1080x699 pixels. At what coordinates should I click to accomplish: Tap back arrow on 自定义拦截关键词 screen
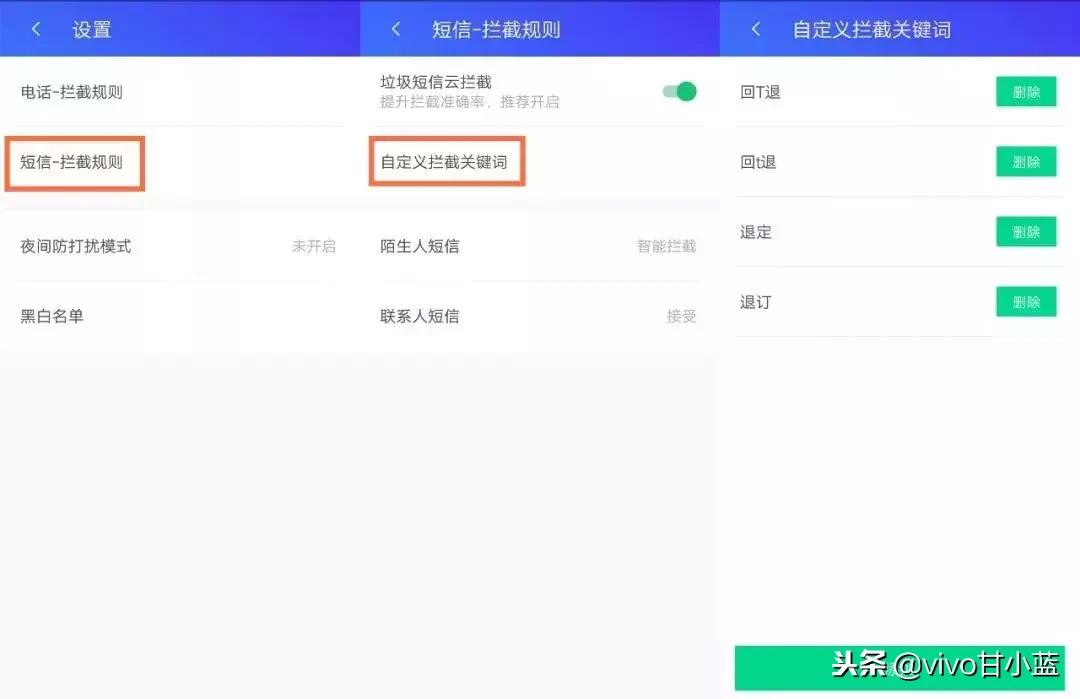(x=755, y=29)
